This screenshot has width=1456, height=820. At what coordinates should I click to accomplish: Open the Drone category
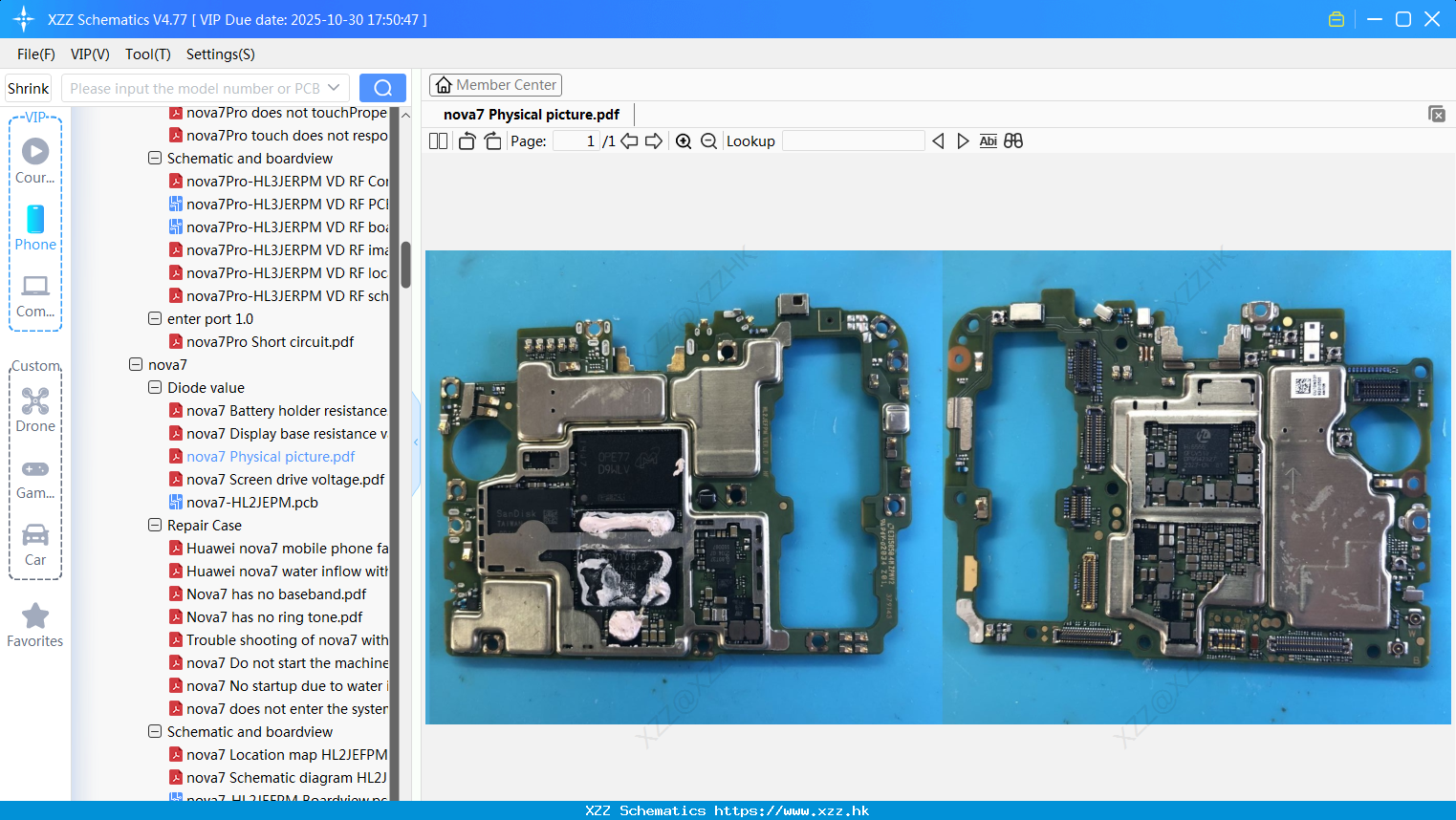tap(35, 410)
